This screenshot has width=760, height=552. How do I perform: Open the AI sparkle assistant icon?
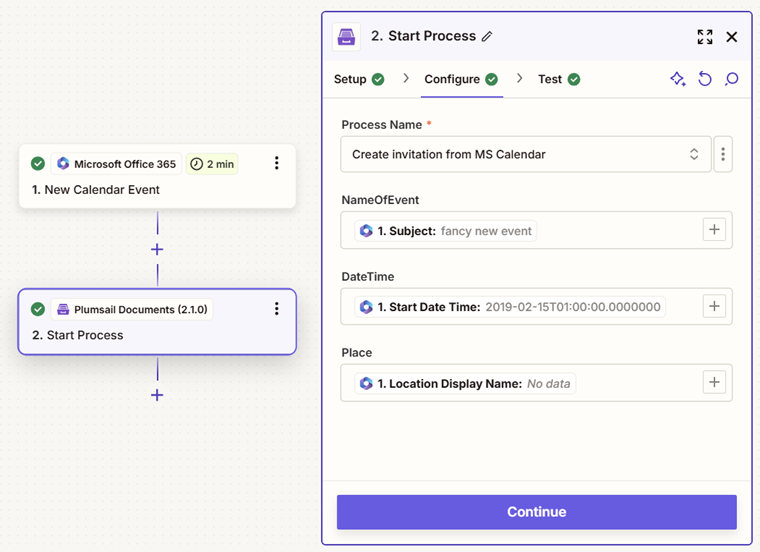[678, 79]
